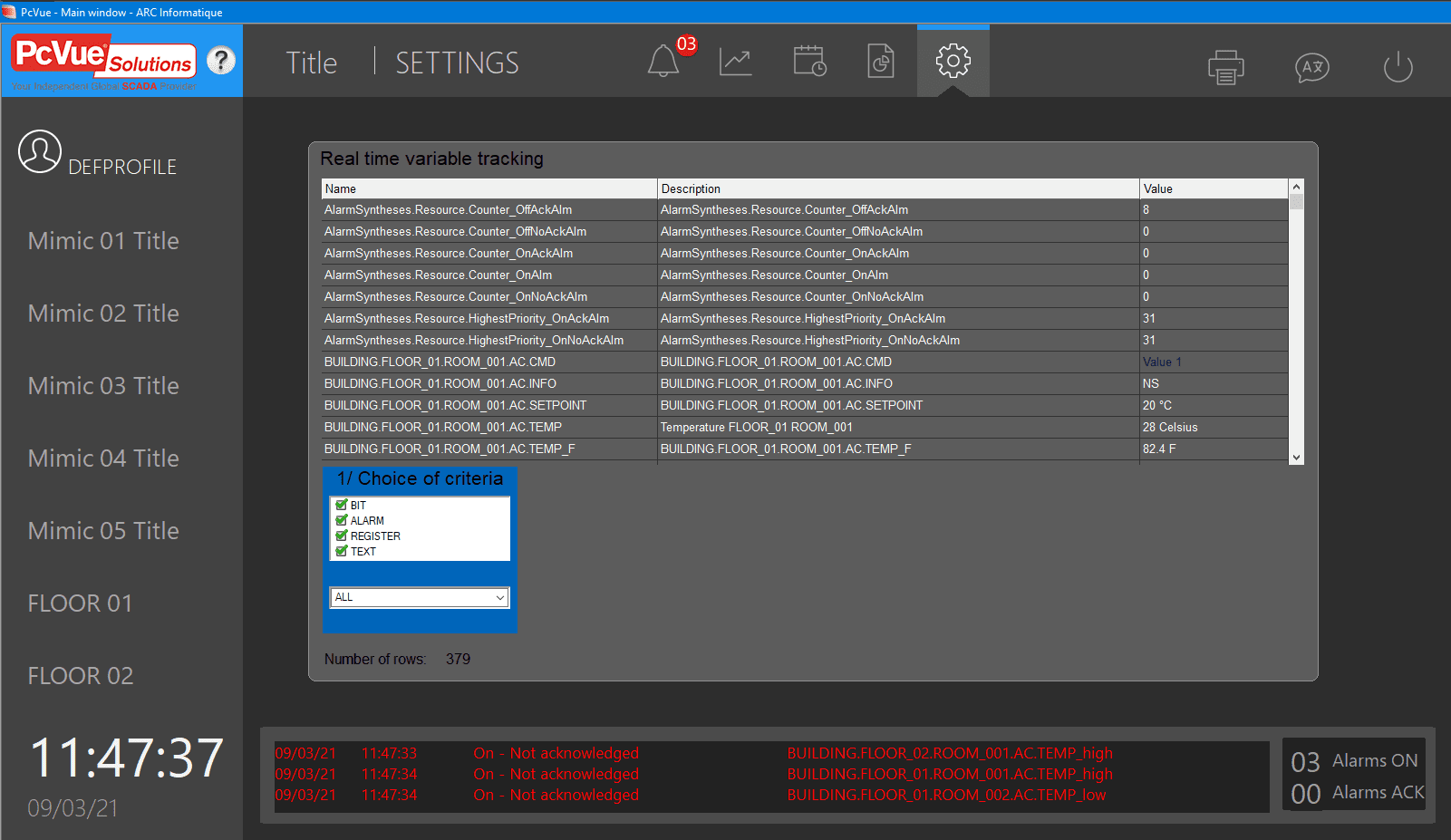The image size is (1451, 840).
Task: Uncheck the BIT criteria checkbox
Action: [x=342, y=505]
